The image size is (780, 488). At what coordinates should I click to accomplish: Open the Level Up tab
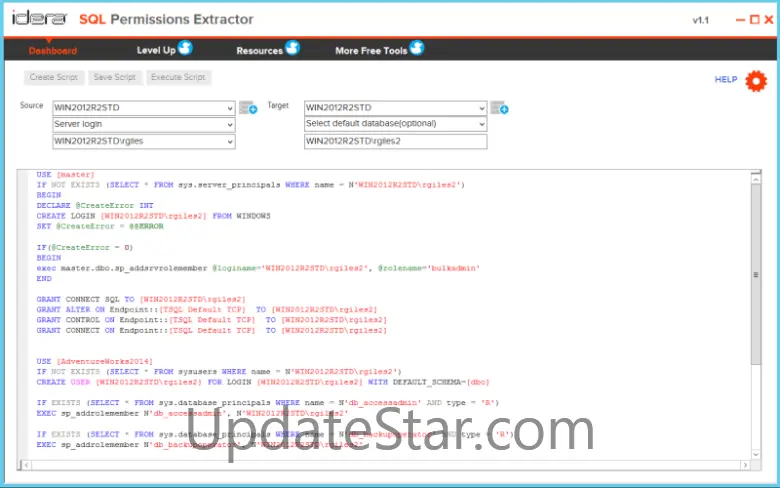(156, 50)
